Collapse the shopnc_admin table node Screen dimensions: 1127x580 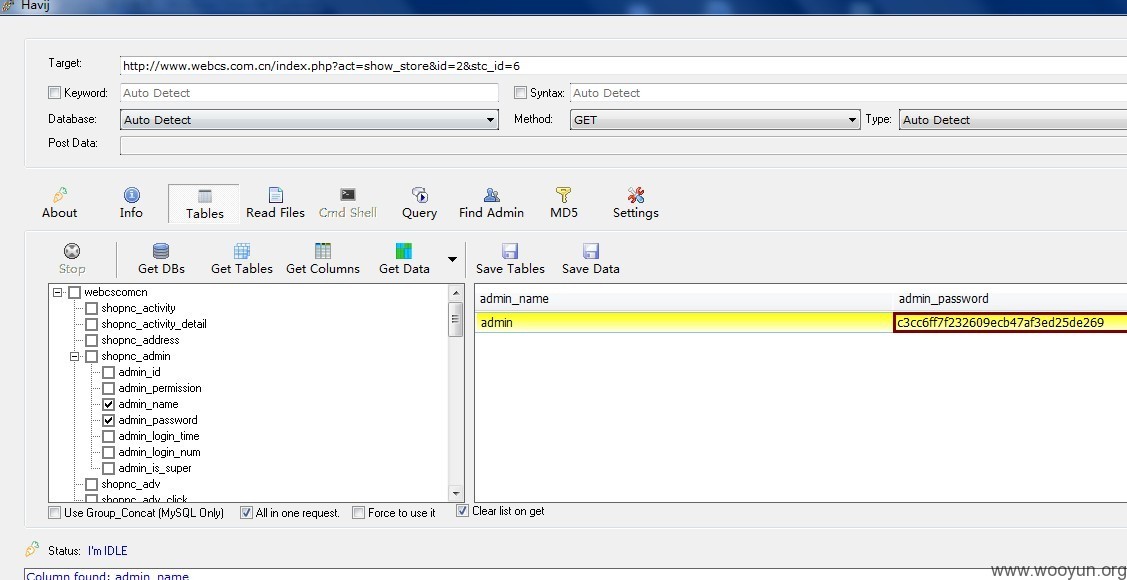click(x=74, y=356)
